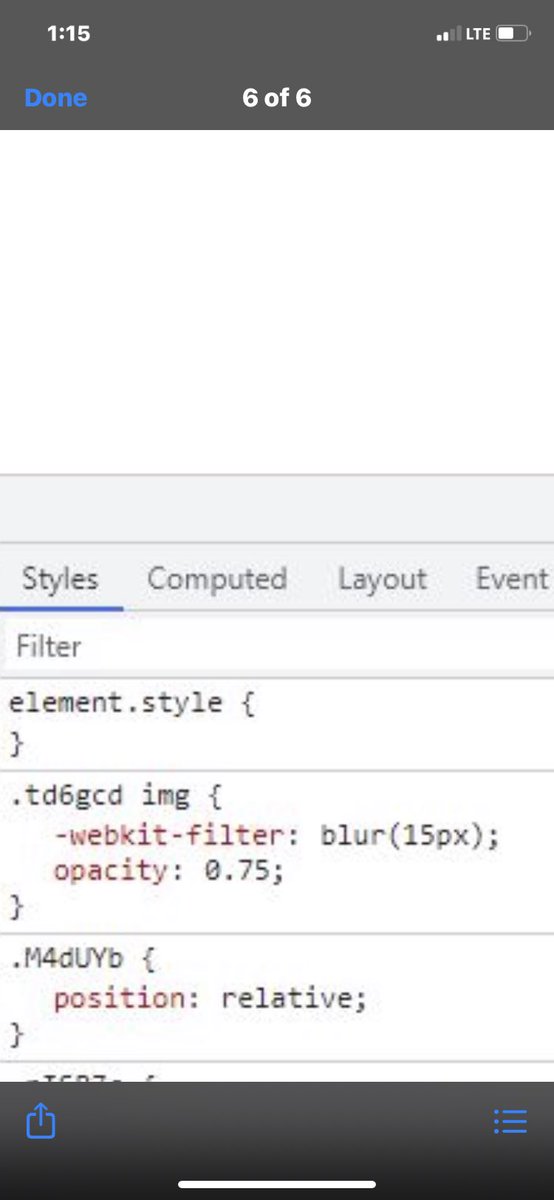This screenshot has width=554, height=1200.
Task: Open the share sheet icon
Action: (41, 1122)
